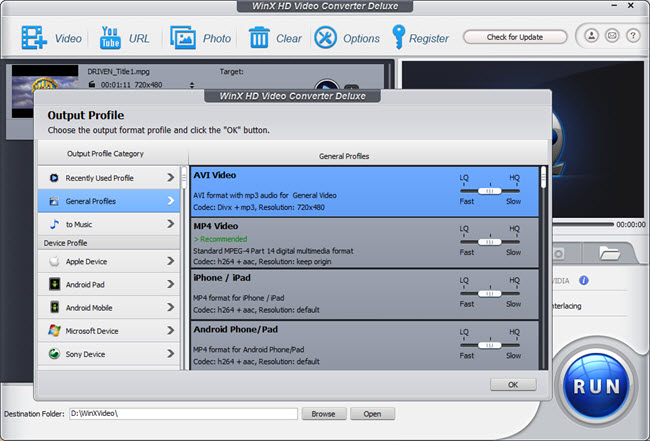Click the Android Mobile icon
The image size is (650, 441).
(x=54, y=308)
